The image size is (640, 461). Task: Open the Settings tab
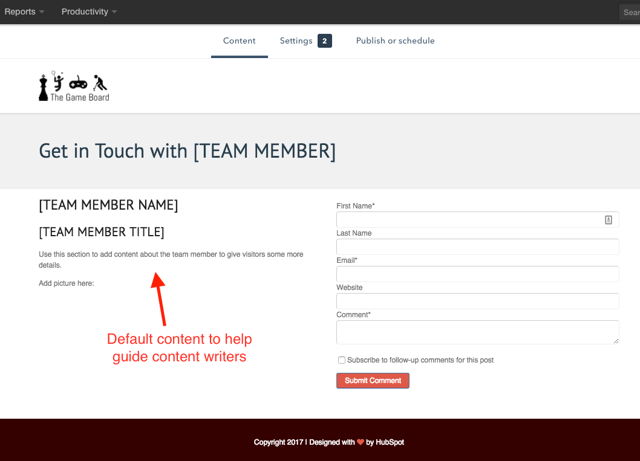click(x=296, y=41)
